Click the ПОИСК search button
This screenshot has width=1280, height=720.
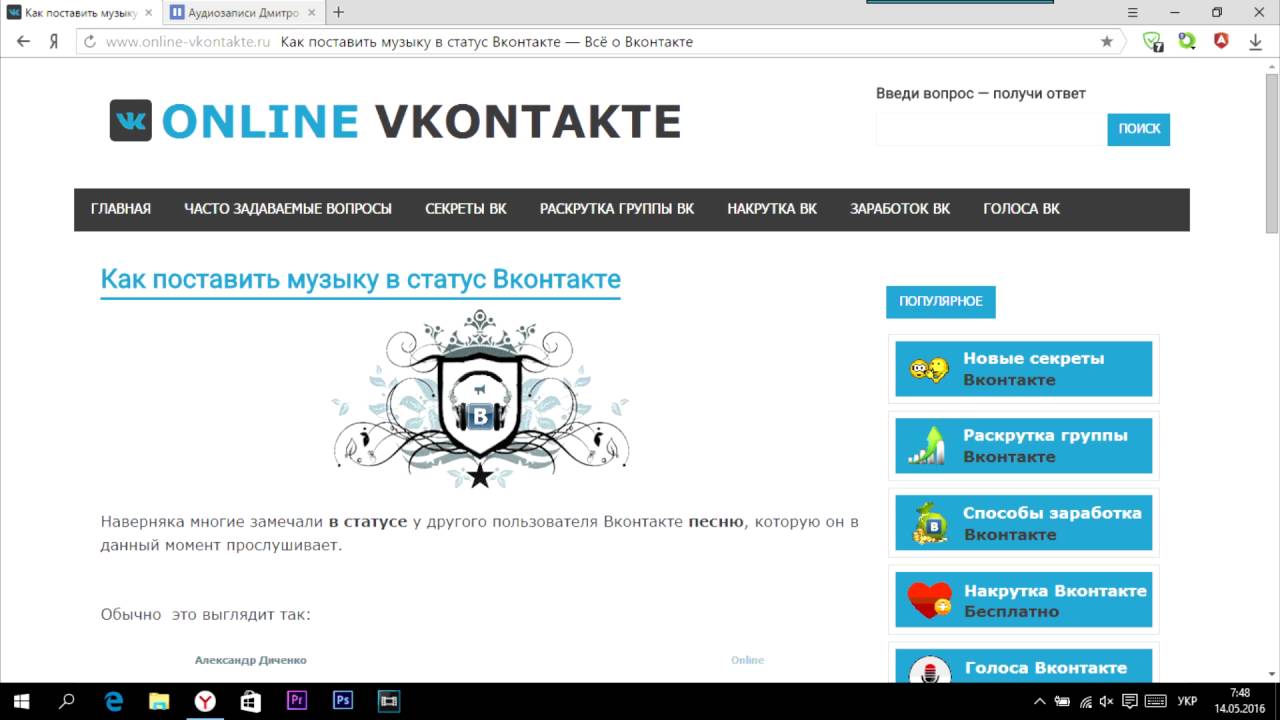tap(1139, 129)
